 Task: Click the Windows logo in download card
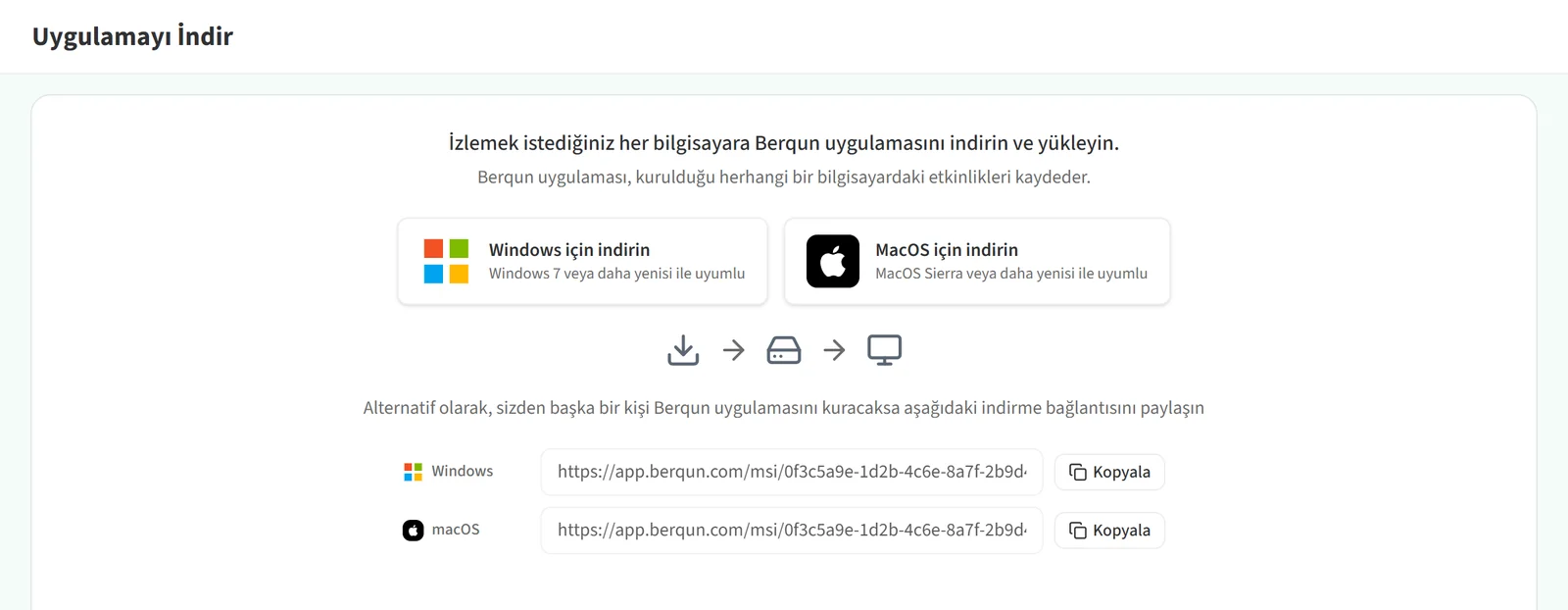pyautogui.click(x=446, y=261)
